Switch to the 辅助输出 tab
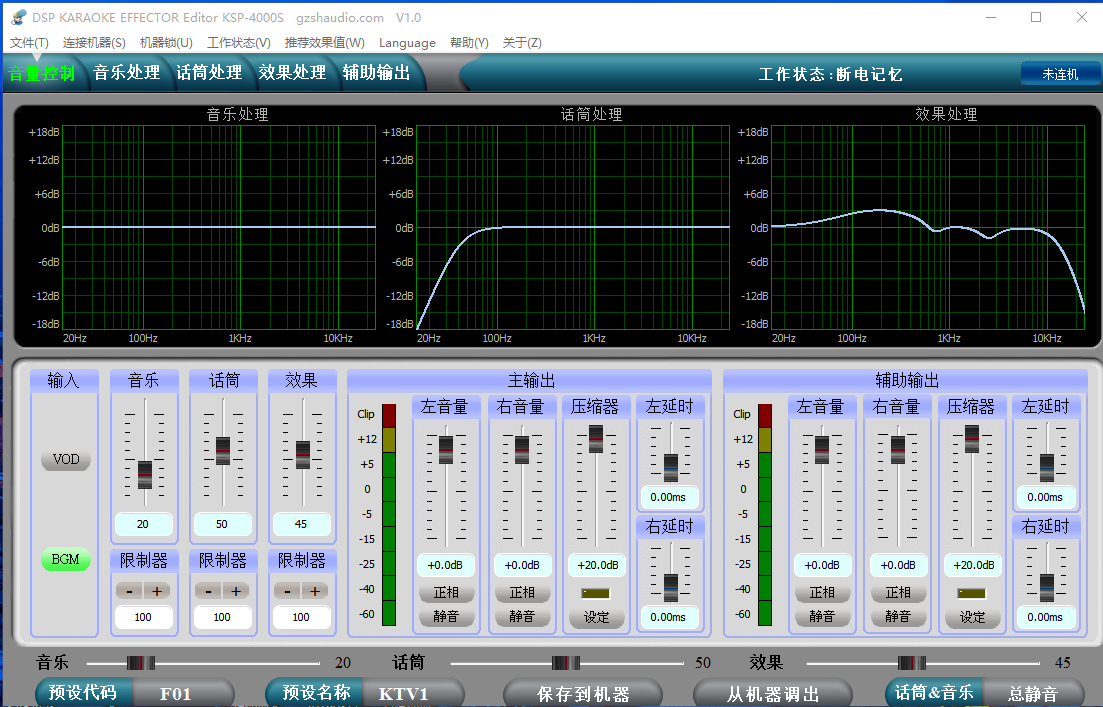1103x707 pixels. (x=376, y=73)
